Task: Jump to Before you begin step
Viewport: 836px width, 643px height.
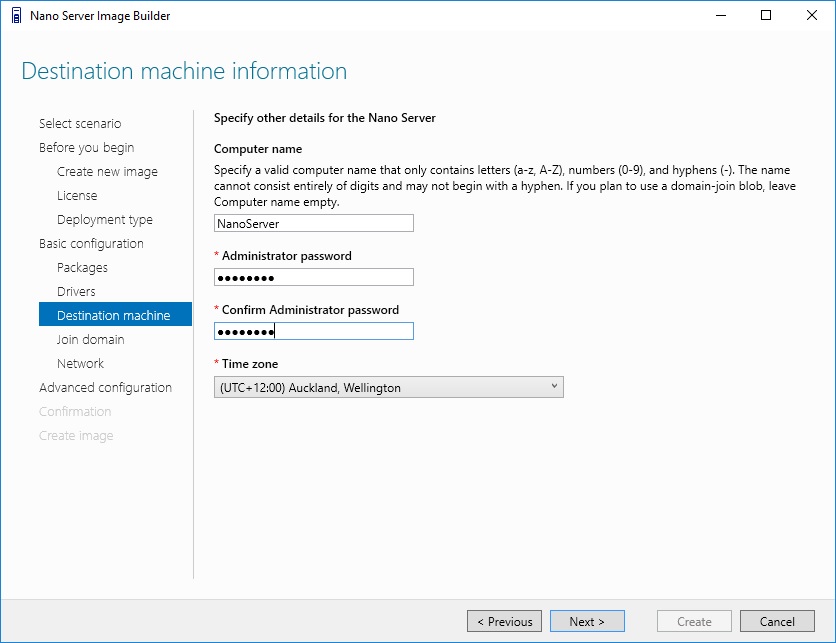Action: (x=86, y=148)
